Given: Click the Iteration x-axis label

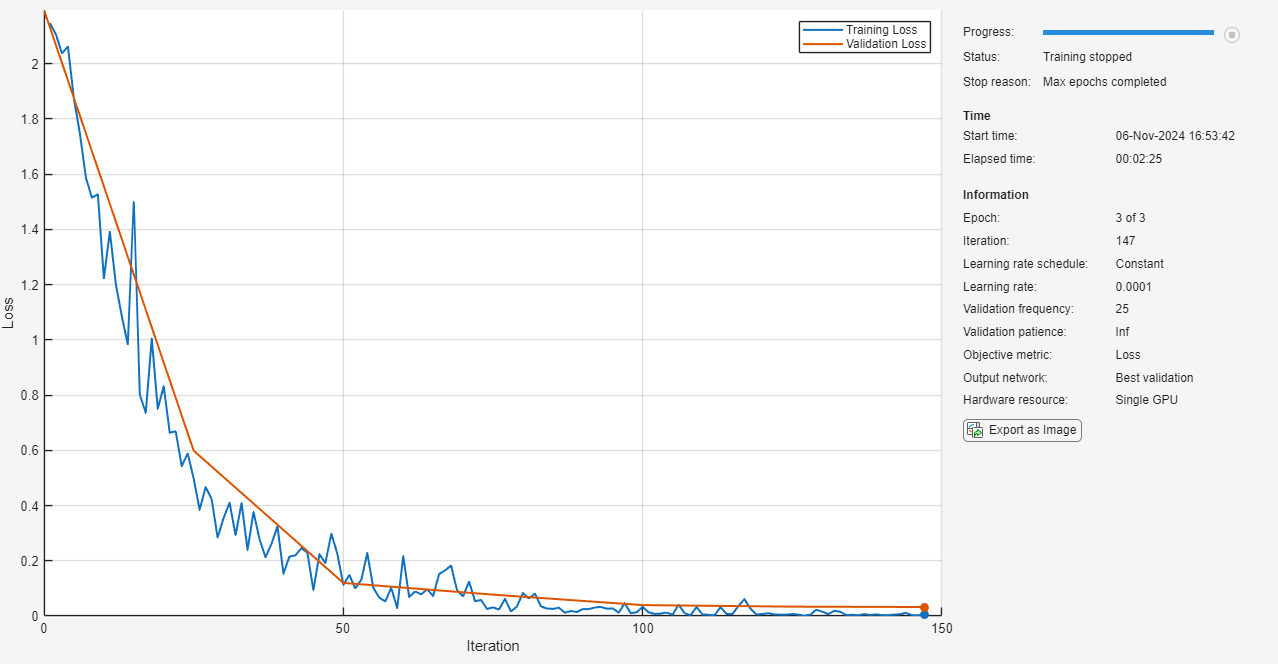Looking at the screenshot, I should click(493, 646).
